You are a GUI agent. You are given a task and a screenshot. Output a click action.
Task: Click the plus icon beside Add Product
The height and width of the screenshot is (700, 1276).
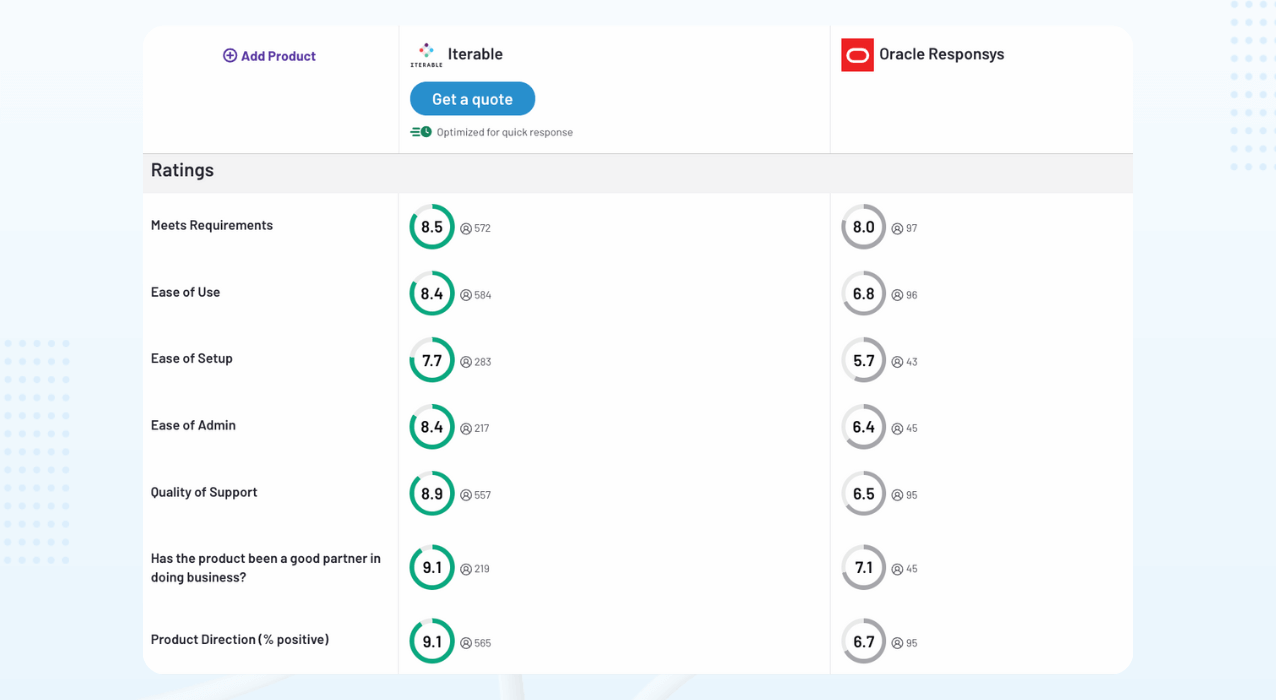click(x=230, y=56)
